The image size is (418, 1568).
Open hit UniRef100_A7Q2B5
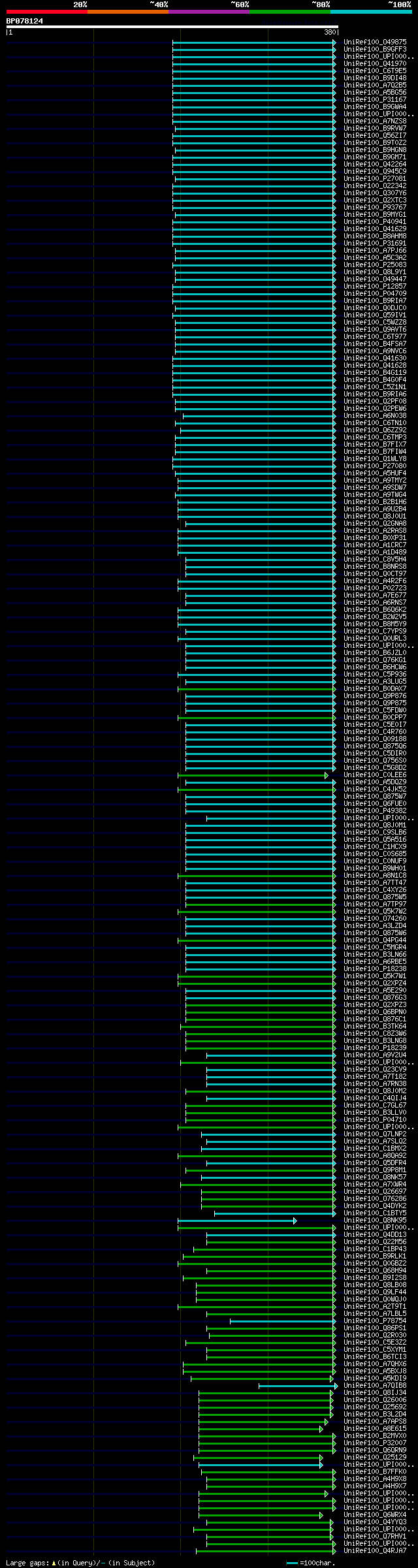click(x=375, y=85)
